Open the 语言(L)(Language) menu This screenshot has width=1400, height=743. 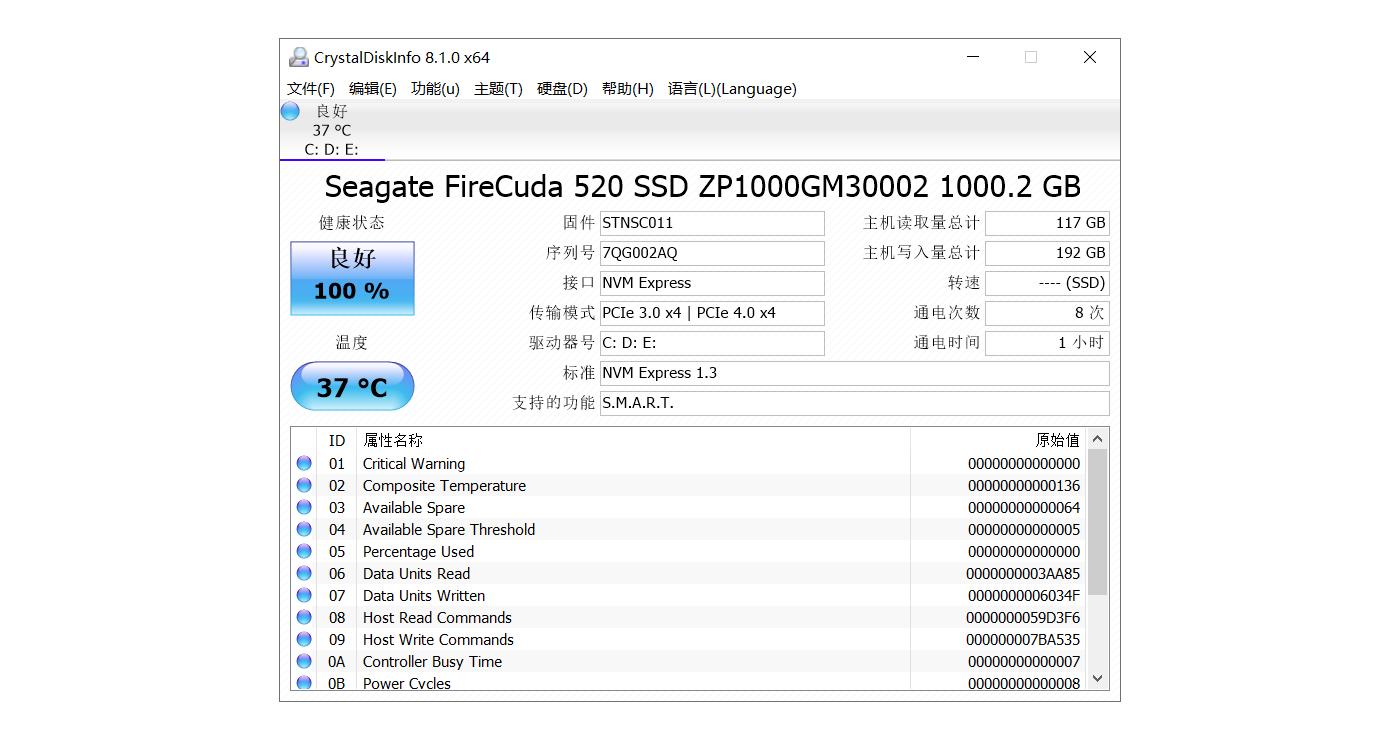[732, 89]
